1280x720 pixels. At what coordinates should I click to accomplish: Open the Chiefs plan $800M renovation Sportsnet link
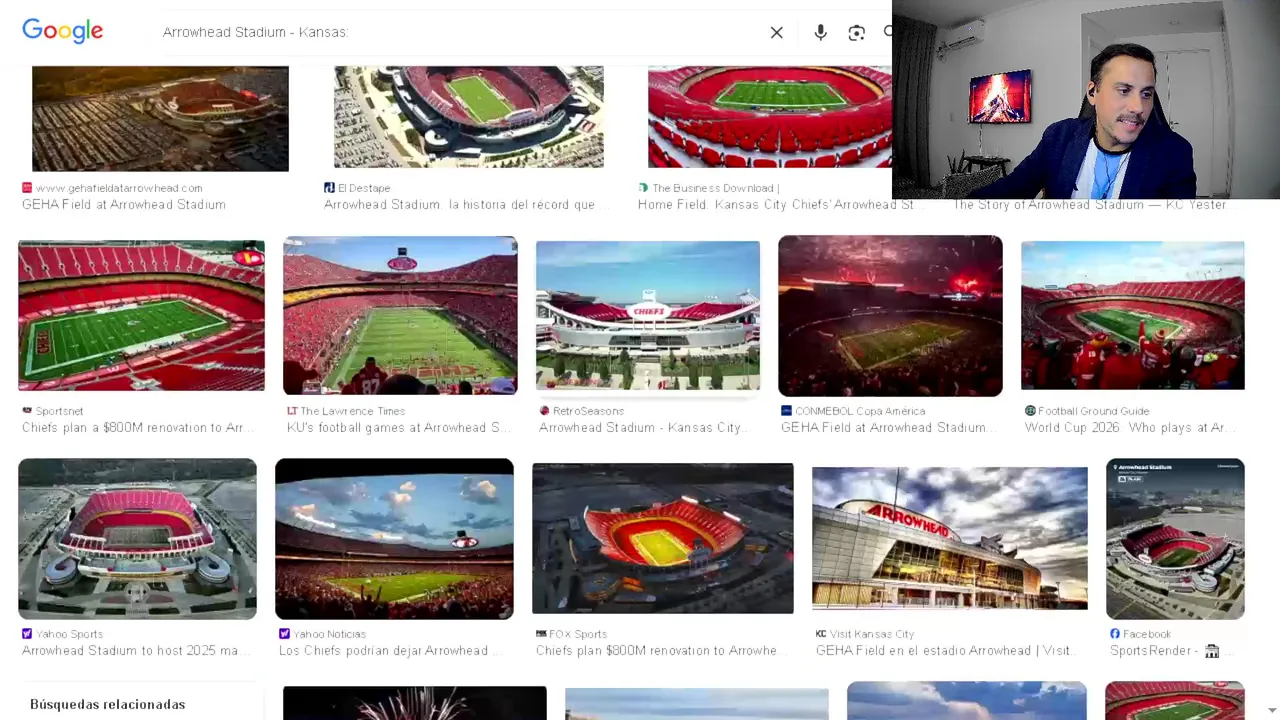pos(133,427)
